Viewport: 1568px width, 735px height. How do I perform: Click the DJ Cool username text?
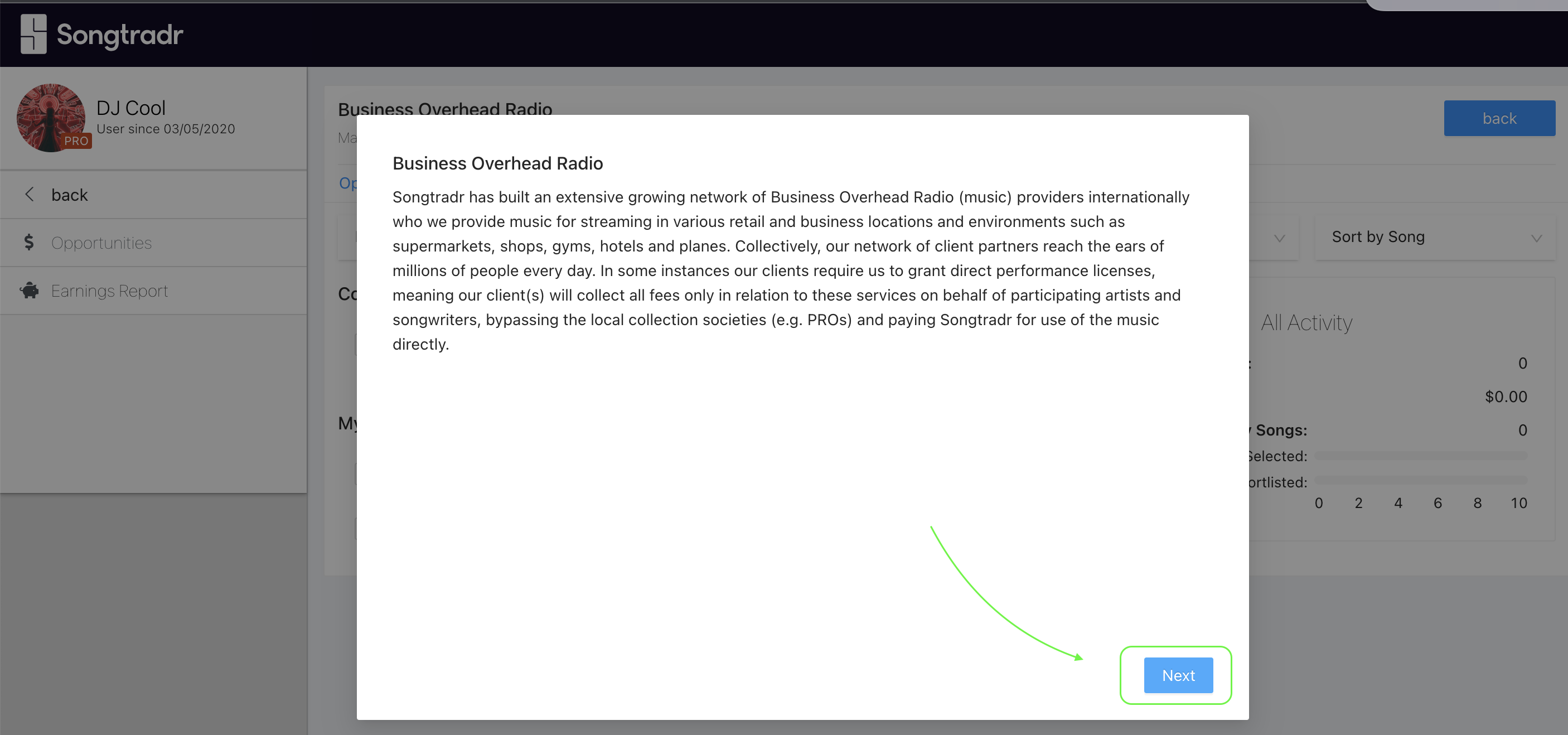[131, 108]
